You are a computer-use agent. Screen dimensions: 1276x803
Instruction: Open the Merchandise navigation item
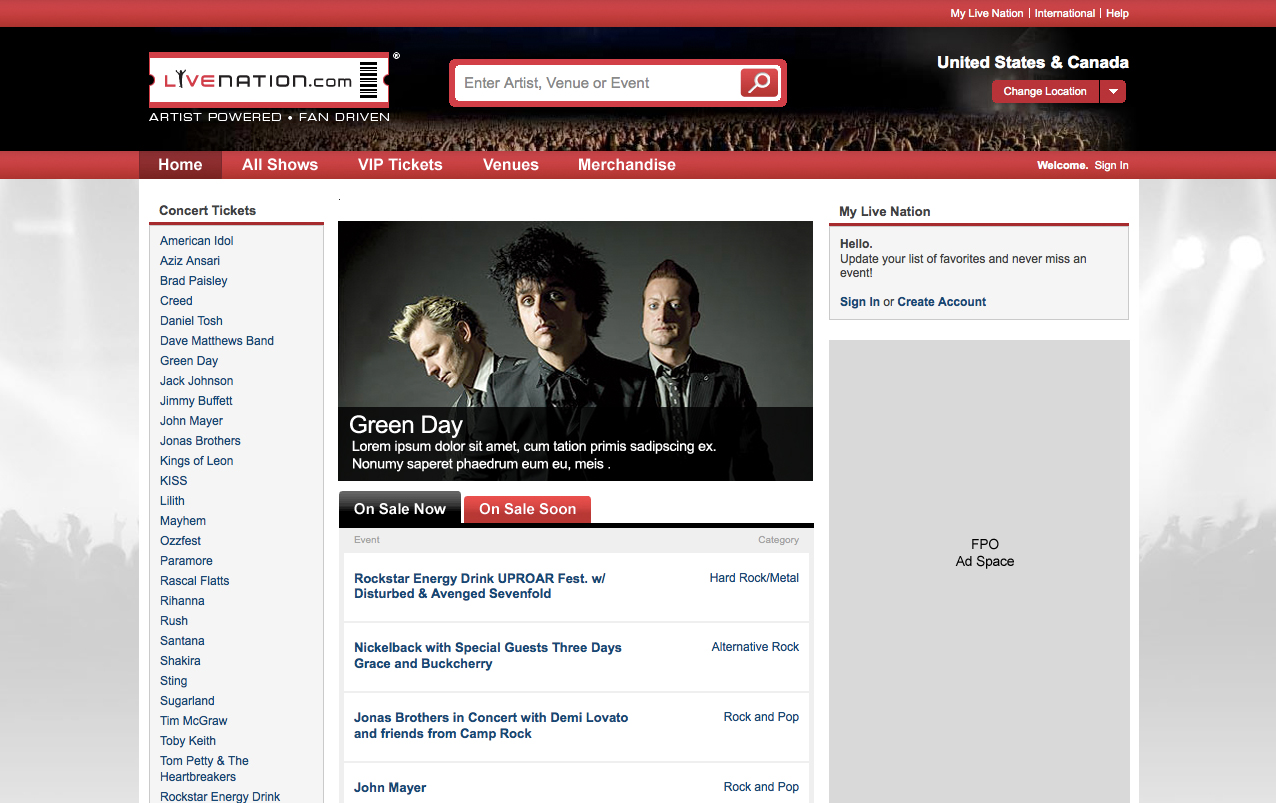tap(627, 165)
